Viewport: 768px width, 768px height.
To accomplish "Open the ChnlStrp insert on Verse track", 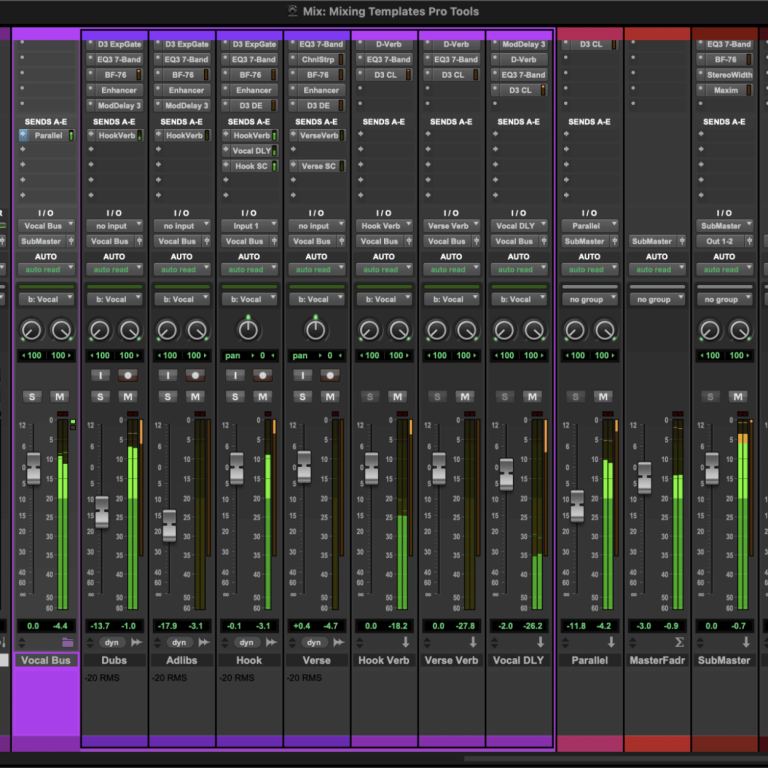I will pyautogui.click(x=317, y=59).
